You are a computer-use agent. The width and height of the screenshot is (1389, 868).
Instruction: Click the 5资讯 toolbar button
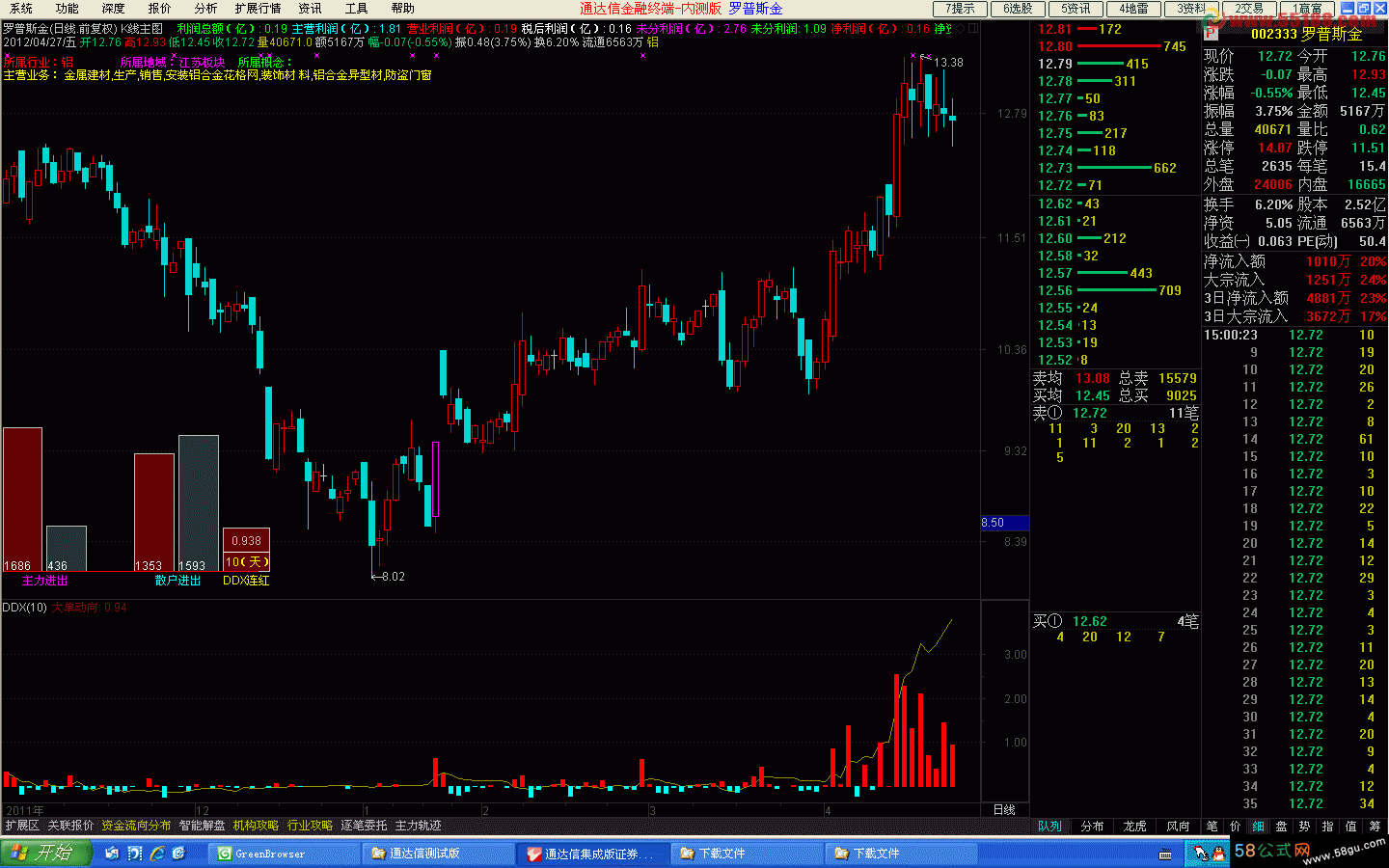point(1076,9)
